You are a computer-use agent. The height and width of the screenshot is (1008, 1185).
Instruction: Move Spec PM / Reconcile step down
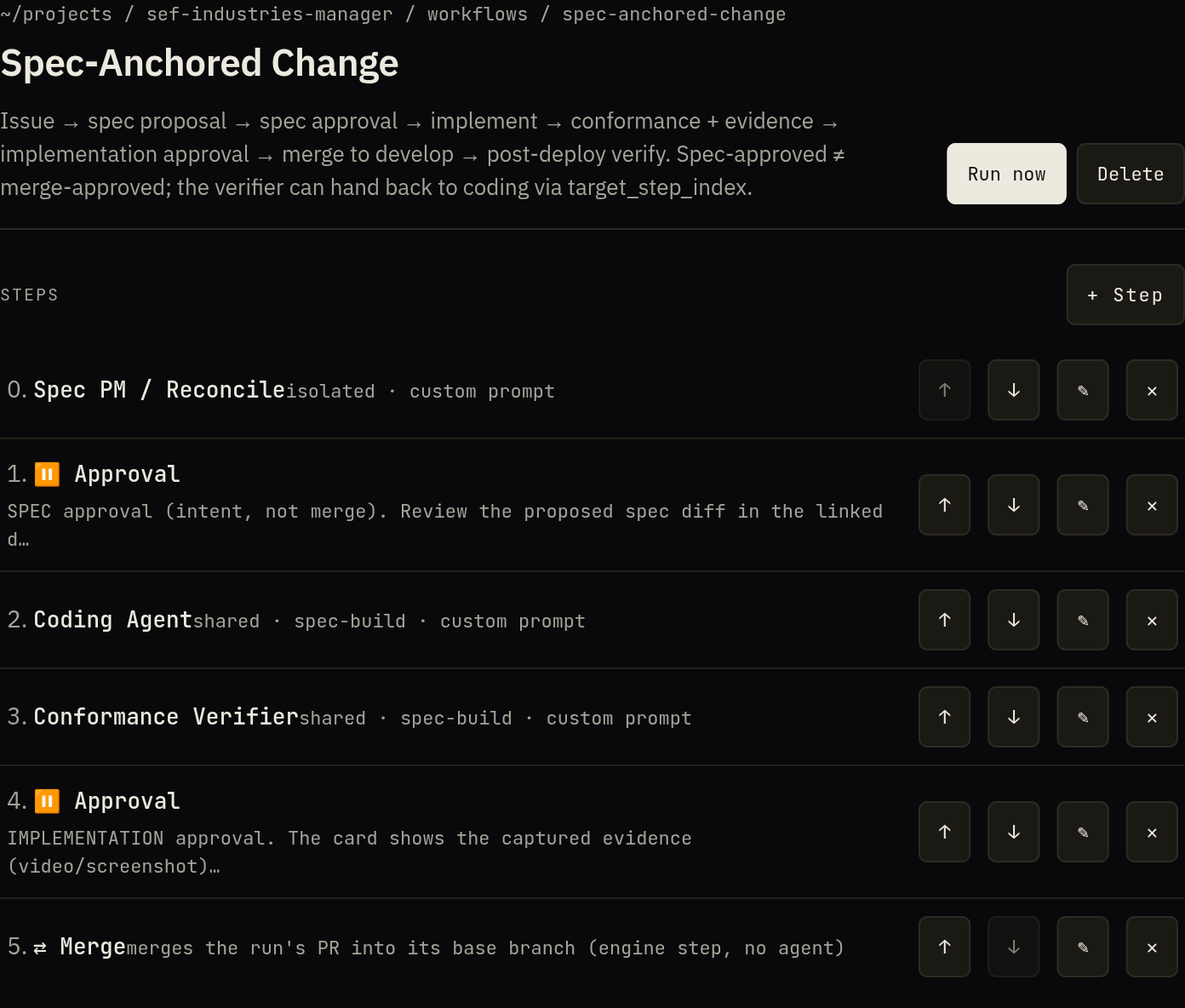click(x=1013, y=390)
